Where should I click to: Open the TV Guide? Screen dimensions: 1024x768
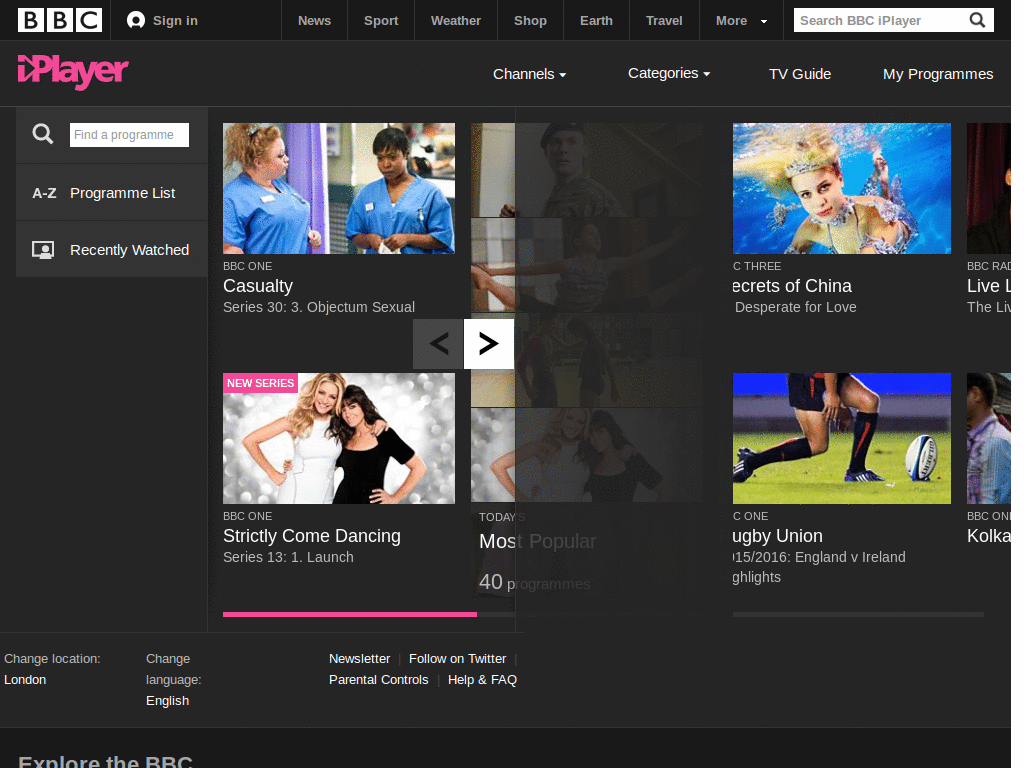[x=799, y=73]
